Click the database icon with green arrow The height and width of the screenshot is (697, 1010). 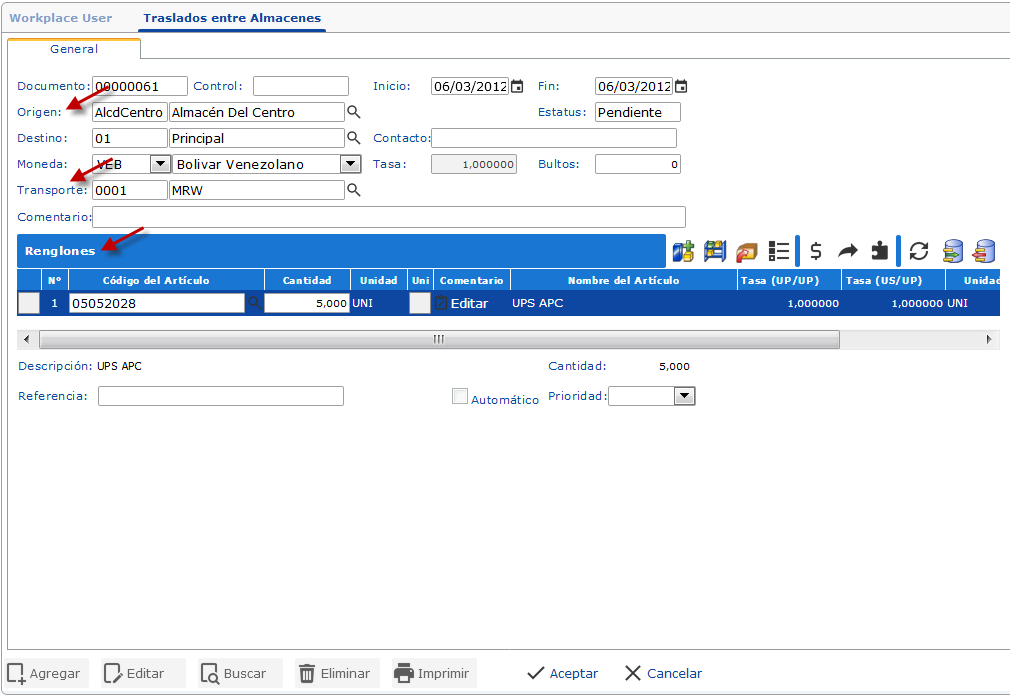click(953, 251)
